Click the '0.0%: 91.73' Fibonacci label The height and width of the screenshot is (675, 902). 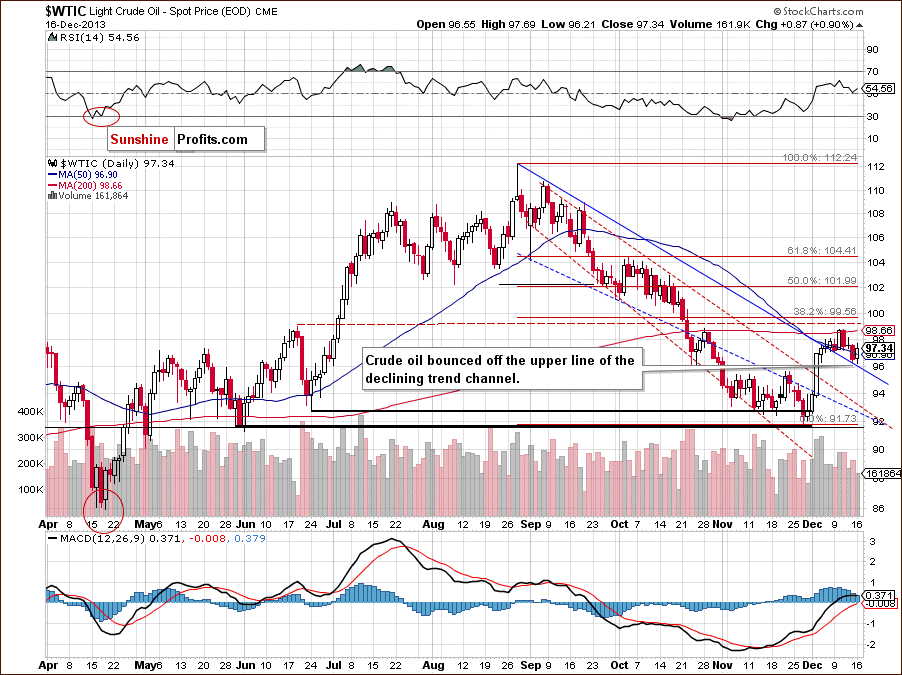pos(829,418)
